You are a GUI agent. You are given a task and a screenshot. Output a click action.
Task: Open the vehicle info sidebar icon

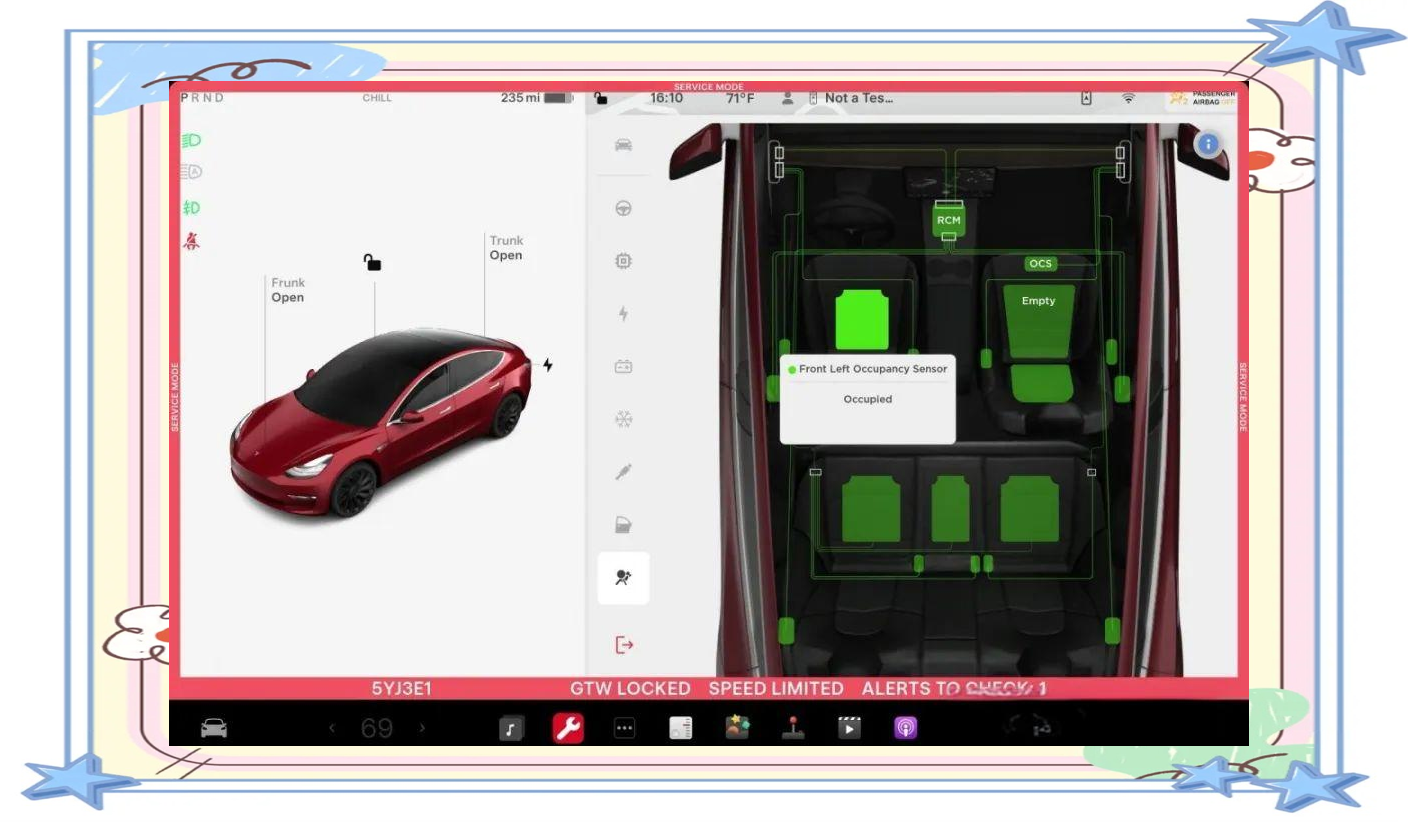(x=623, y=146)
